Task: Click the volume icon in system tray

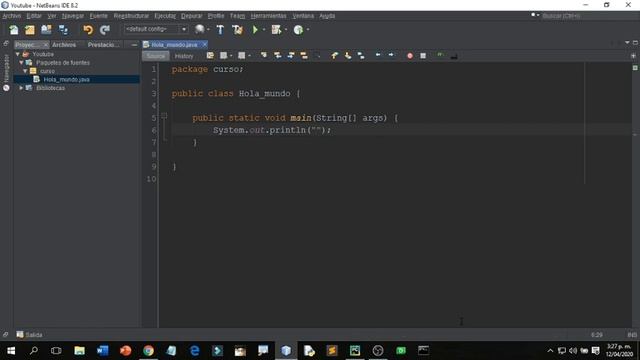Action: tap(573, 351)
